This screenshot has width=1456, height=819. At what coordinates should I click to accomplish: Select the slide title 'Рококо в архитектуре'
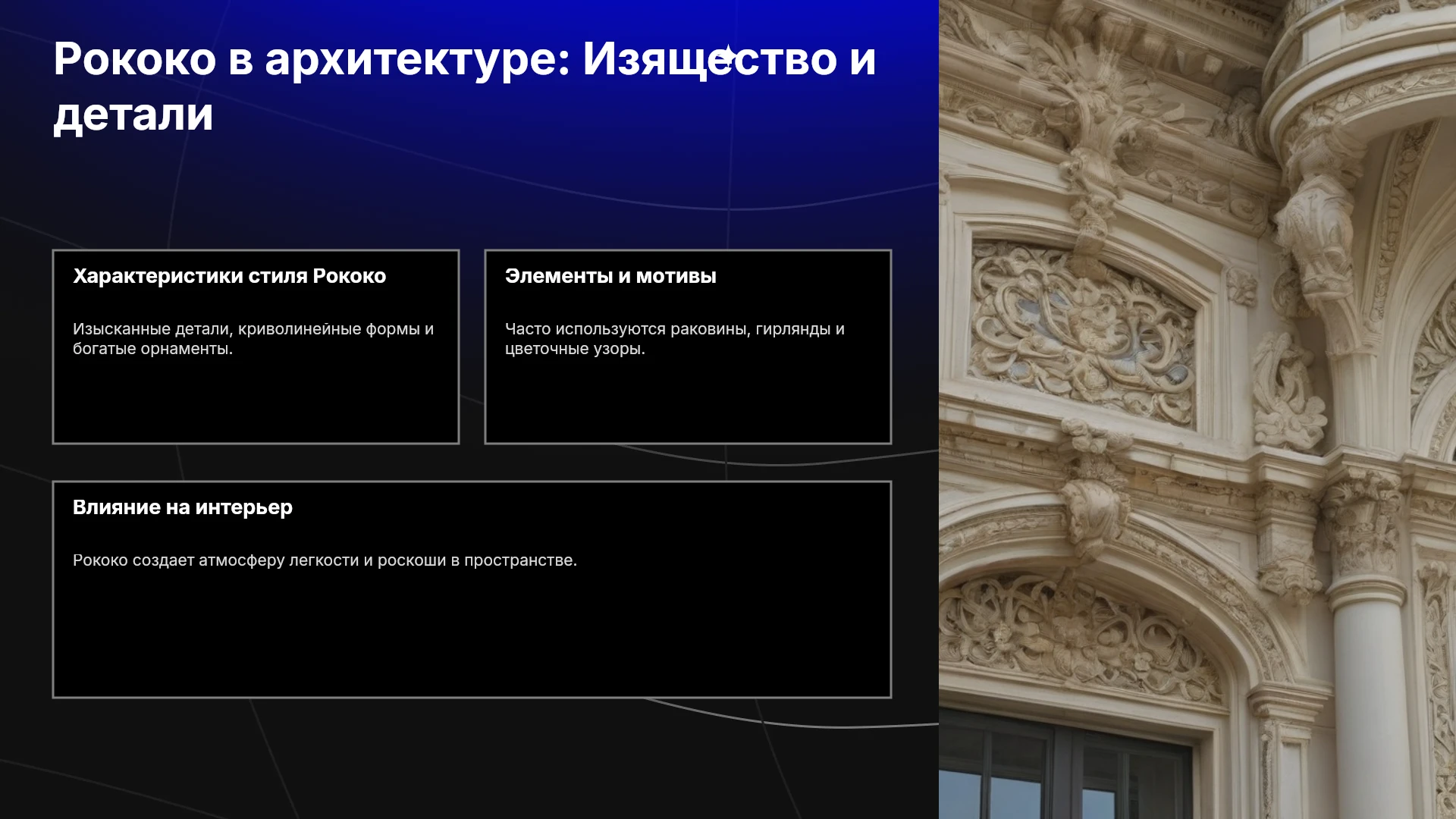pyautogui.click(x=312, y=59)
